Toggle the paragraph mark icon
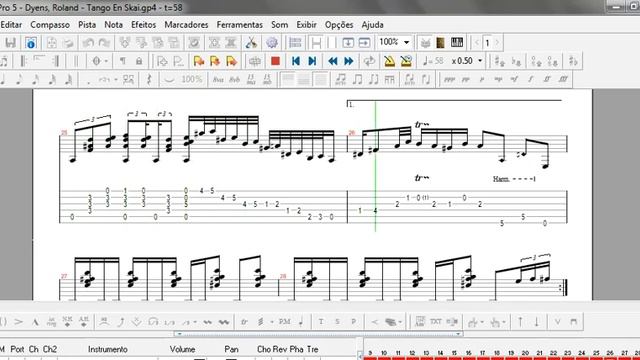This screenshot has width=640, height=360. (122, 61)
